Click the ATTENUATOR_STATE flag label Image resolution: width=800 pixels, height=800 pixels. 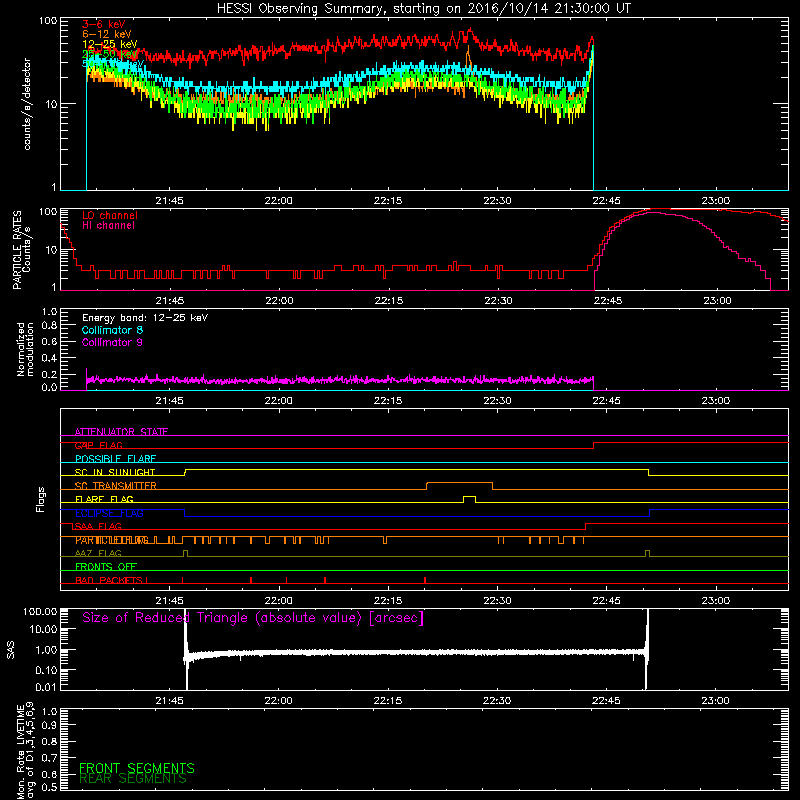click(x=121, y=432)
